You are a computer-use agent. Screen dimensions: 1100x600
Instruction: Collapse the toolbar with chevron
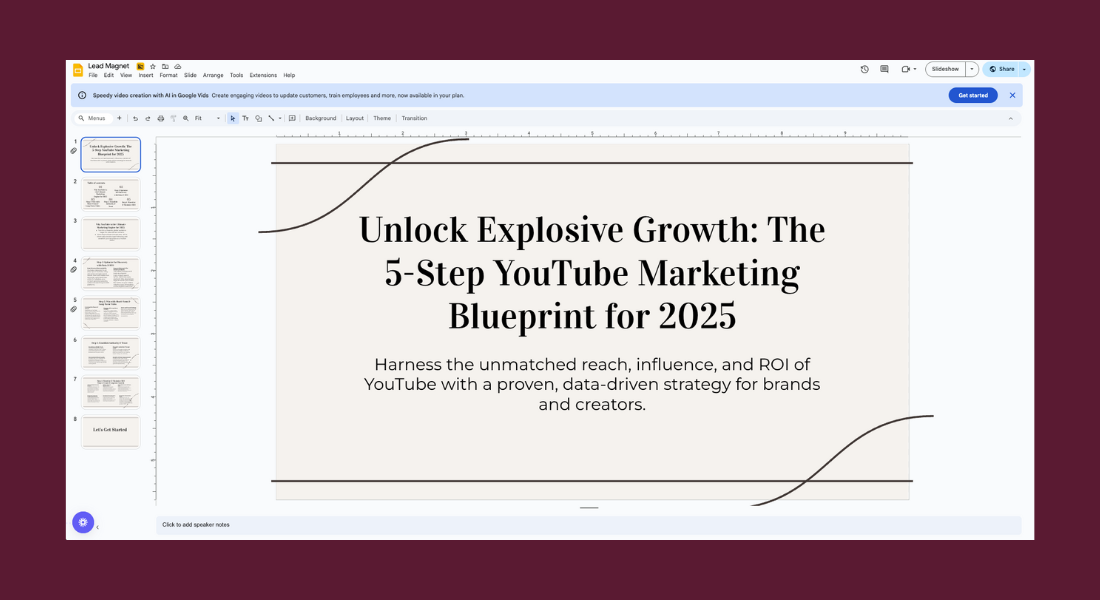click(1010, 119)
